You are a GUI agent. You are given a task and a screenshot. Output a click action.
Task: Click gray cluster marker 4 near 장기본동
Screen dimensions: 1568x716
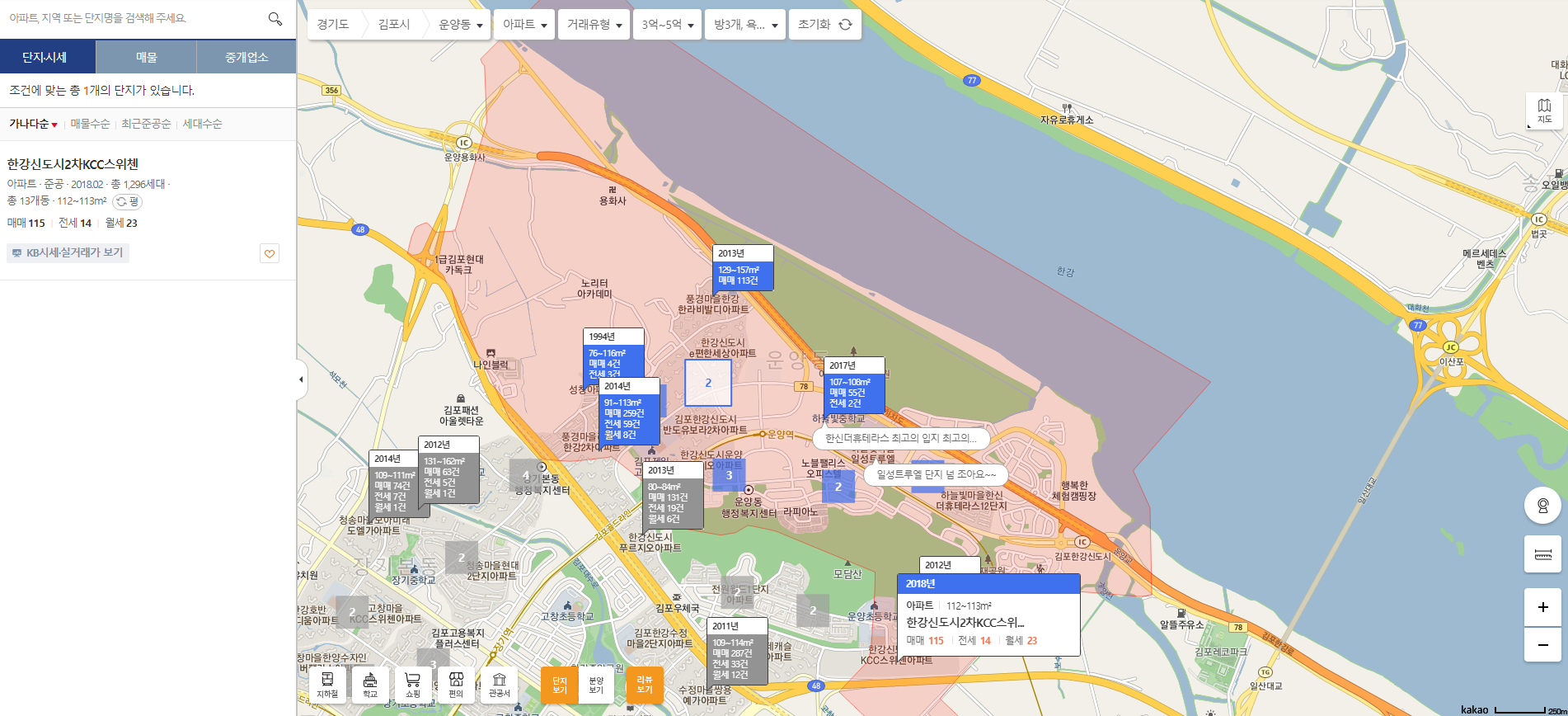point(526,475)
